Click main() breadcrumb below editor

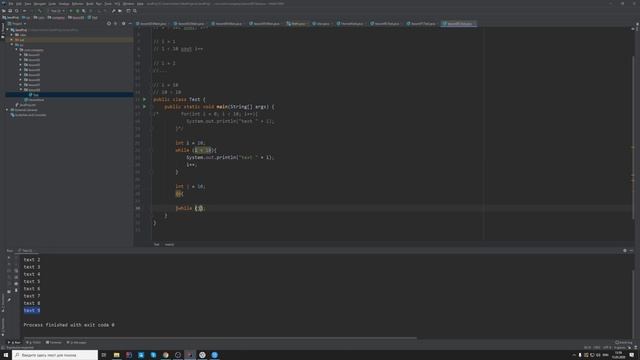click(169, 244)
